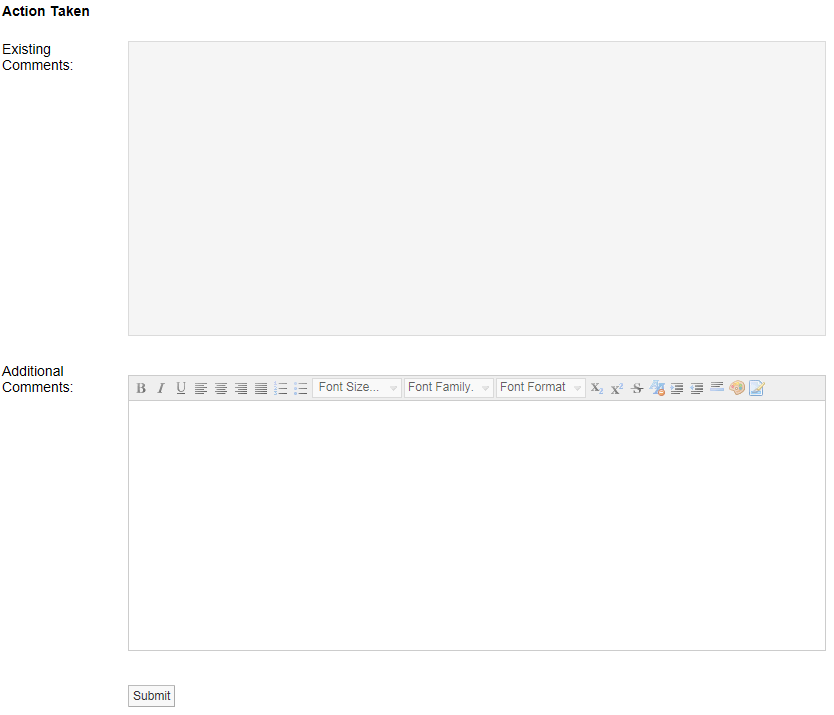Insert a bulleted list
The image size is (834, 715).
click(301, 388)
